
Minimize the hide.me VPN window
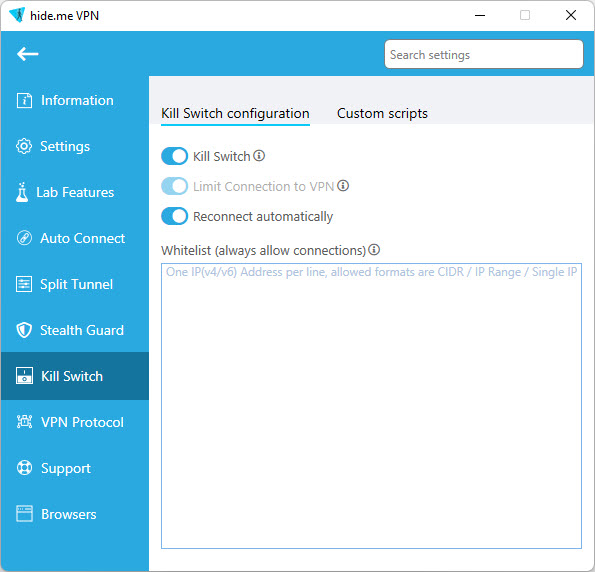pos(480,15)
